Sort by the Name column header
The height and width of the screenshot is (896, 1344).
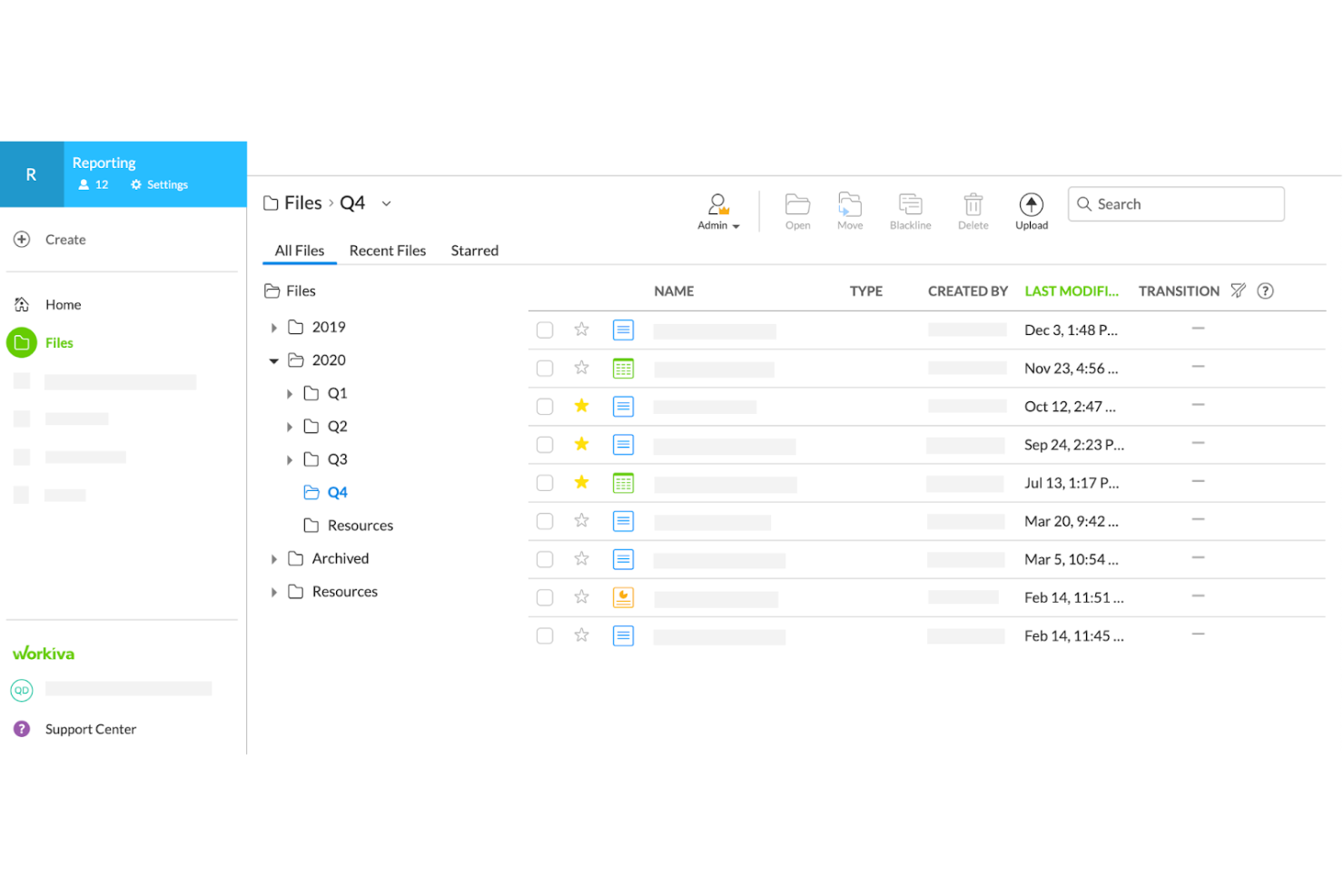click(x=674, y=291)
